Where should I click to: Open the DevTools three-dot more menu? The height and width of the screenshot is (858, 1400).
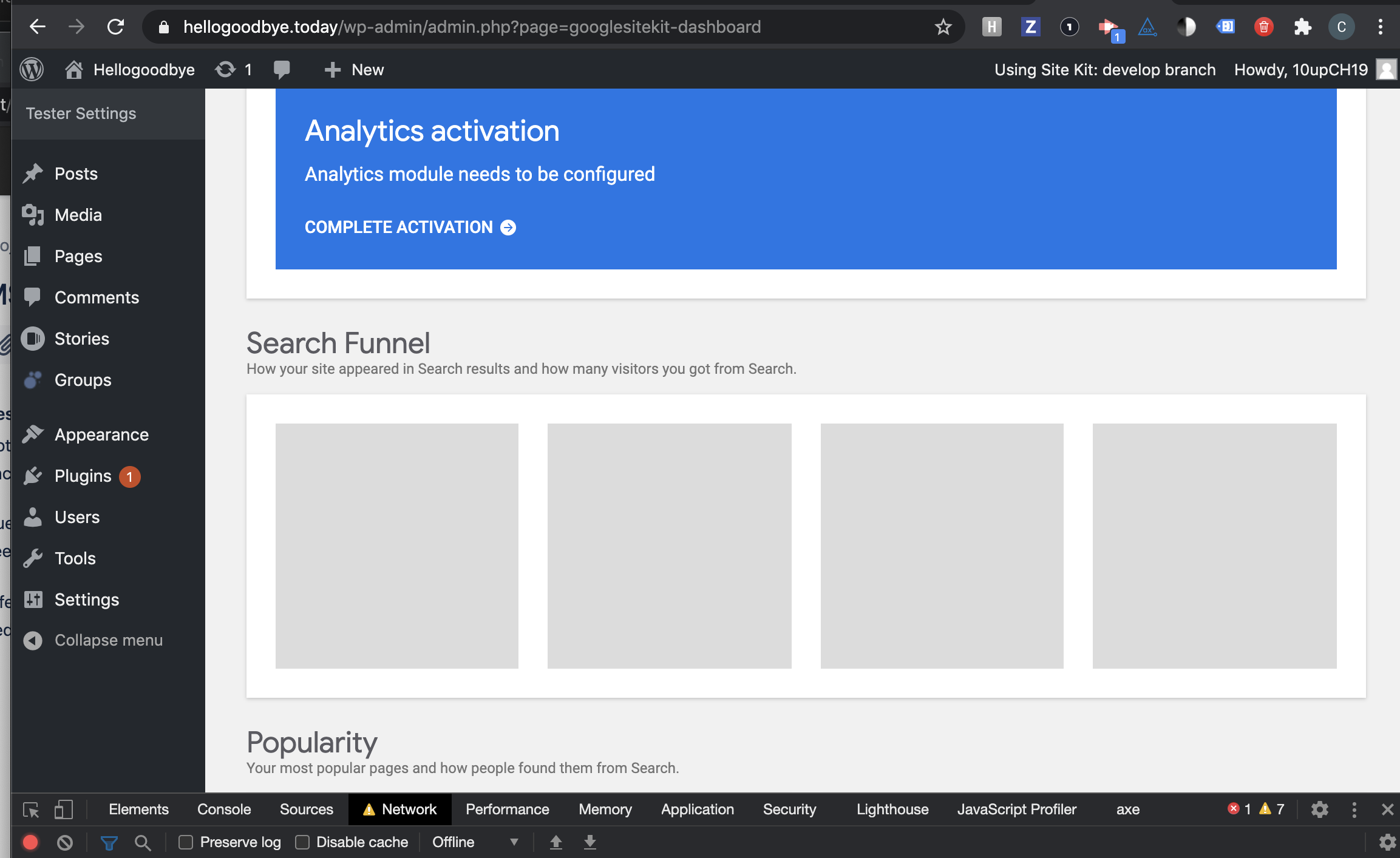point(1354,809)
